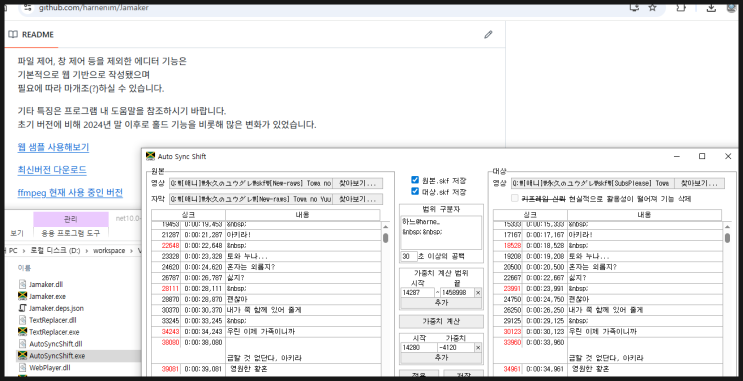
Task: Browse for the target video with 찾아보기
Action: 699,183
